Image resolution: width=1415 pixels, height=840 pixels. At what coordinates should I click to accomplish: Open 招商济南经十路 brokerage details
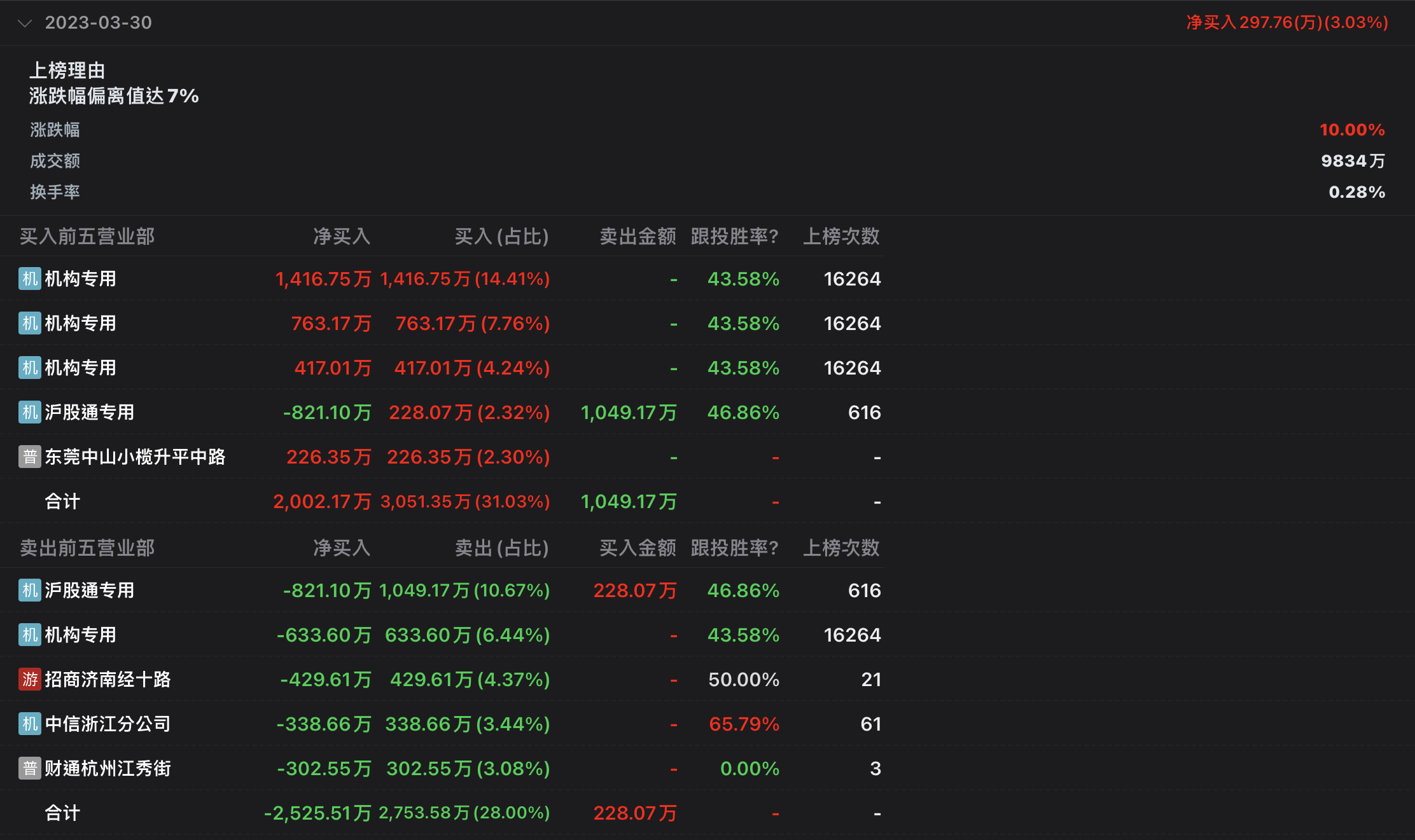(x=108, y=680)
